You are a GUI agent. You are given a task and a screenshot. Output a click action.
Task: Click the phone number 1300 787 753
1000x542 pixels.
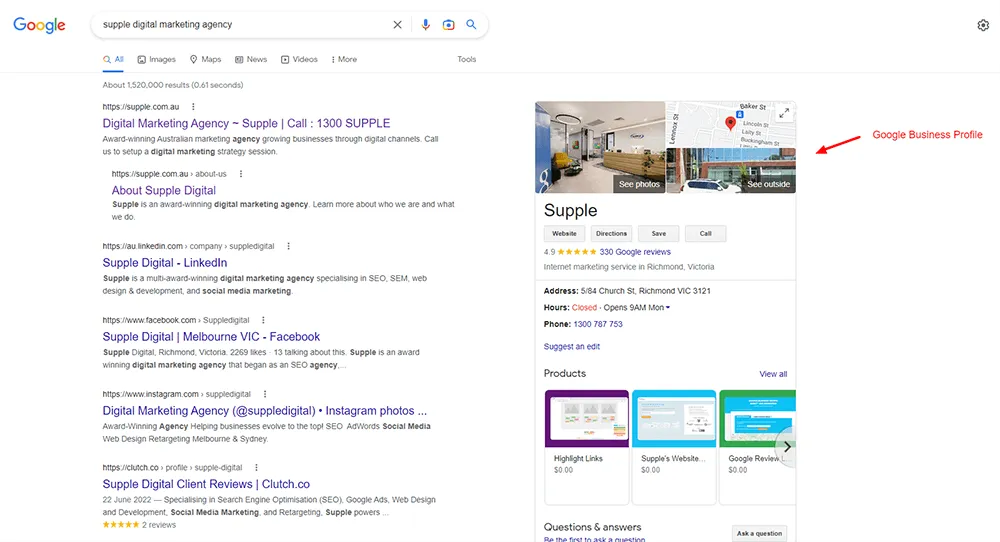coord(598,324)
